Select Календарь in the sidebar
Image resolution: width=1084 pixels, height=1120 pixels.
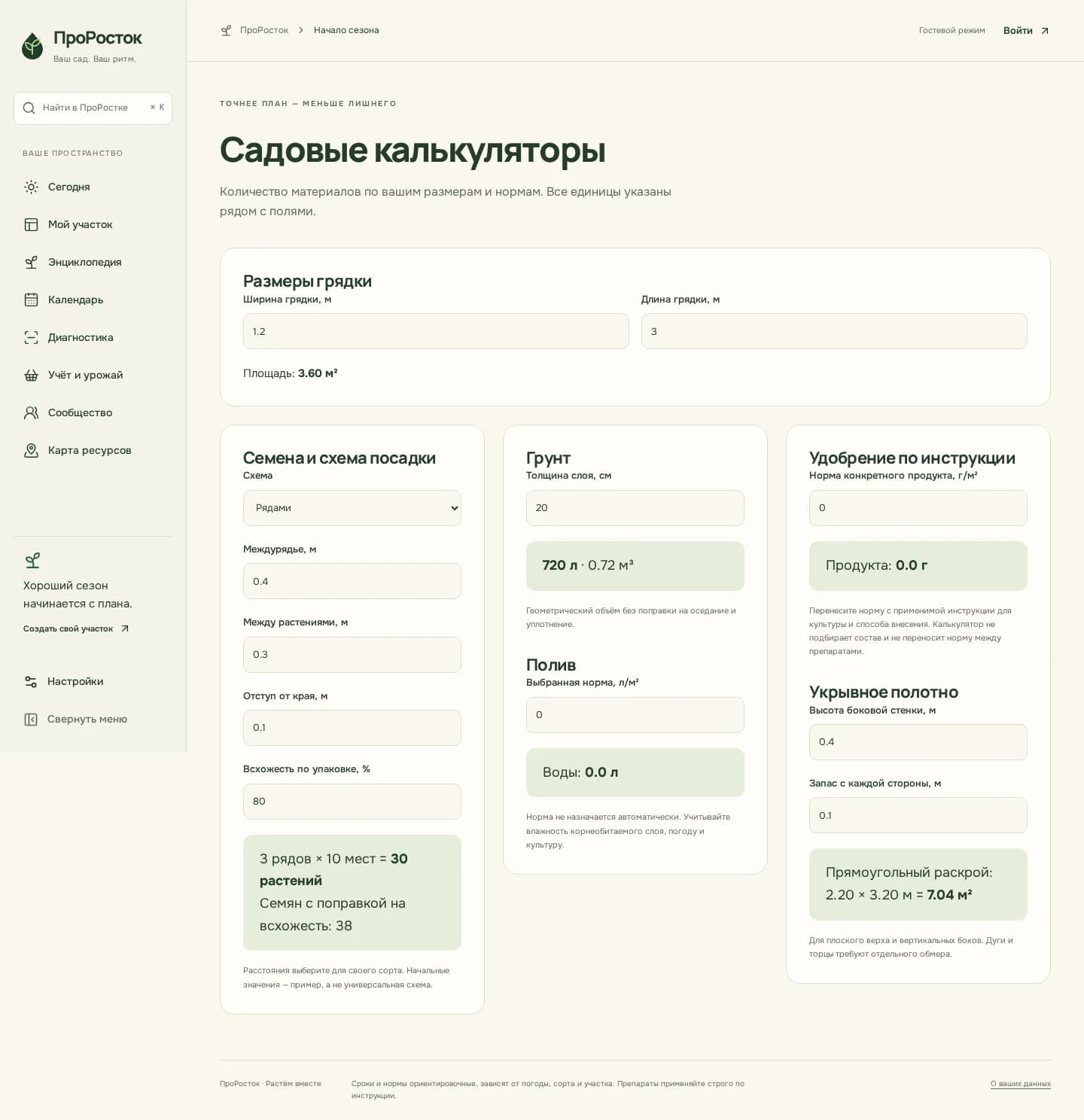click(x=93, y=300)
